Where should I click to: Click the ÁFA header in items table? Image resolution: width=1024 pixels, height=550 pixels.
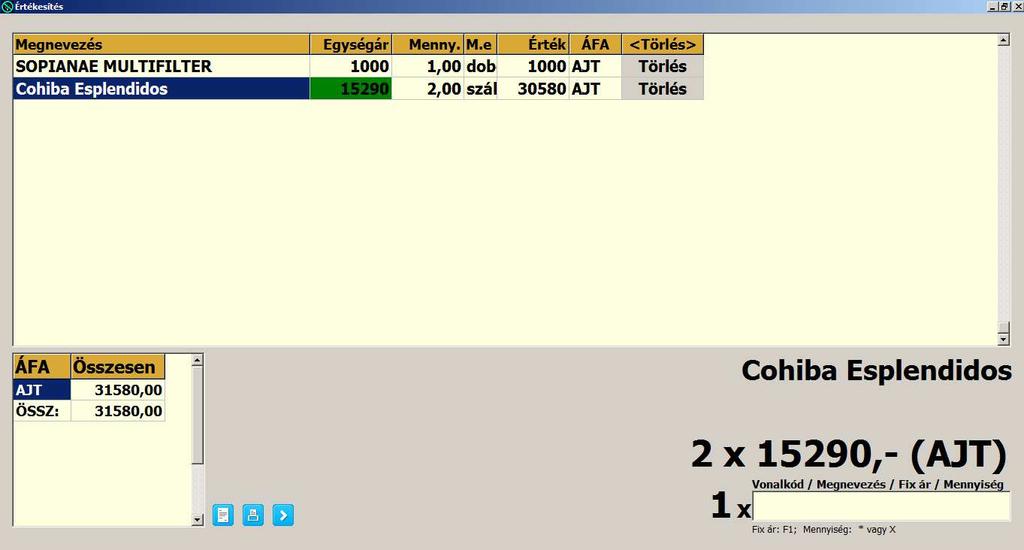(x=595, y=44)
